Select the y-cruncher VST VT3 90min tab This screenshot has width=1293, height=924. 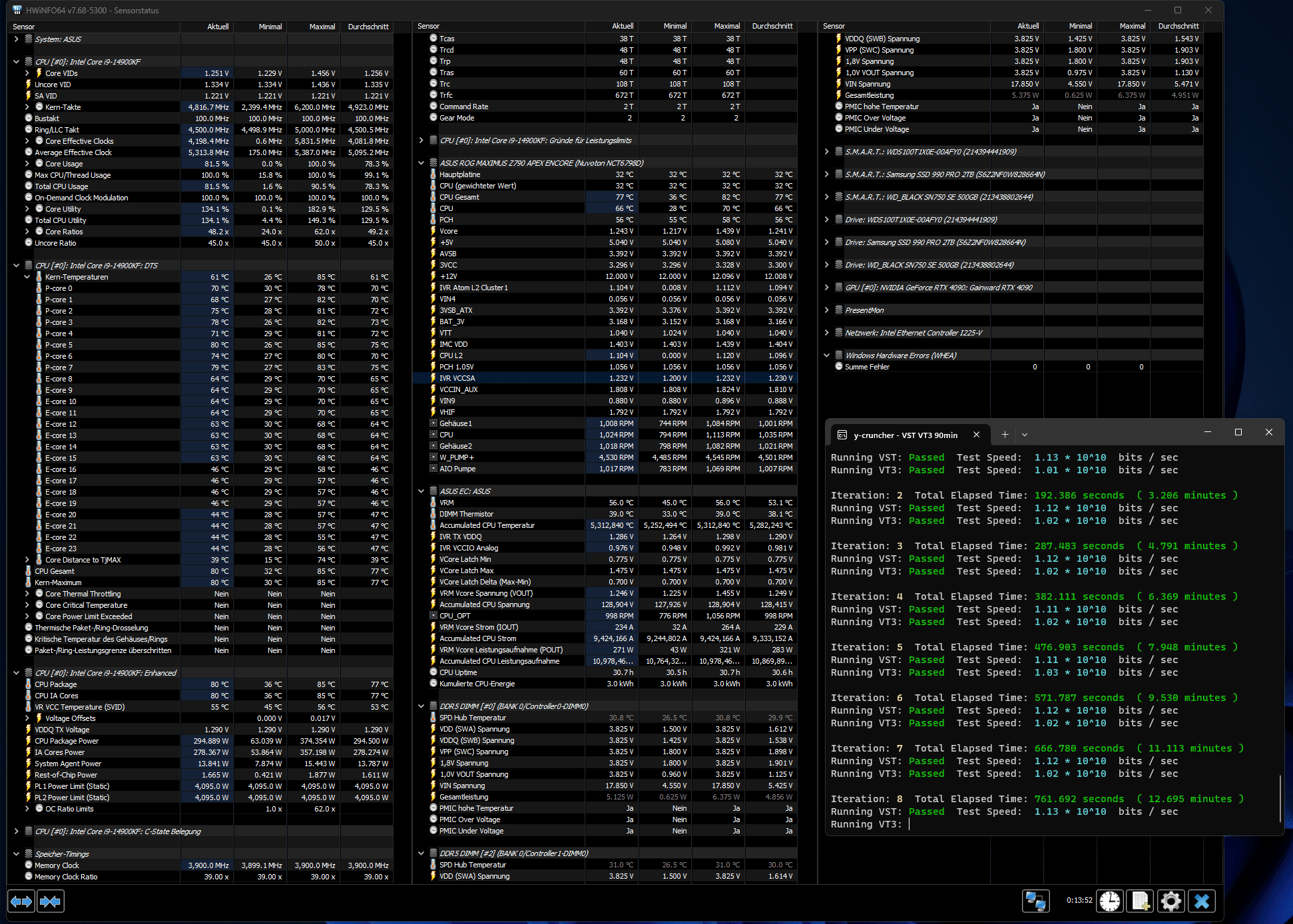(905, 435)
